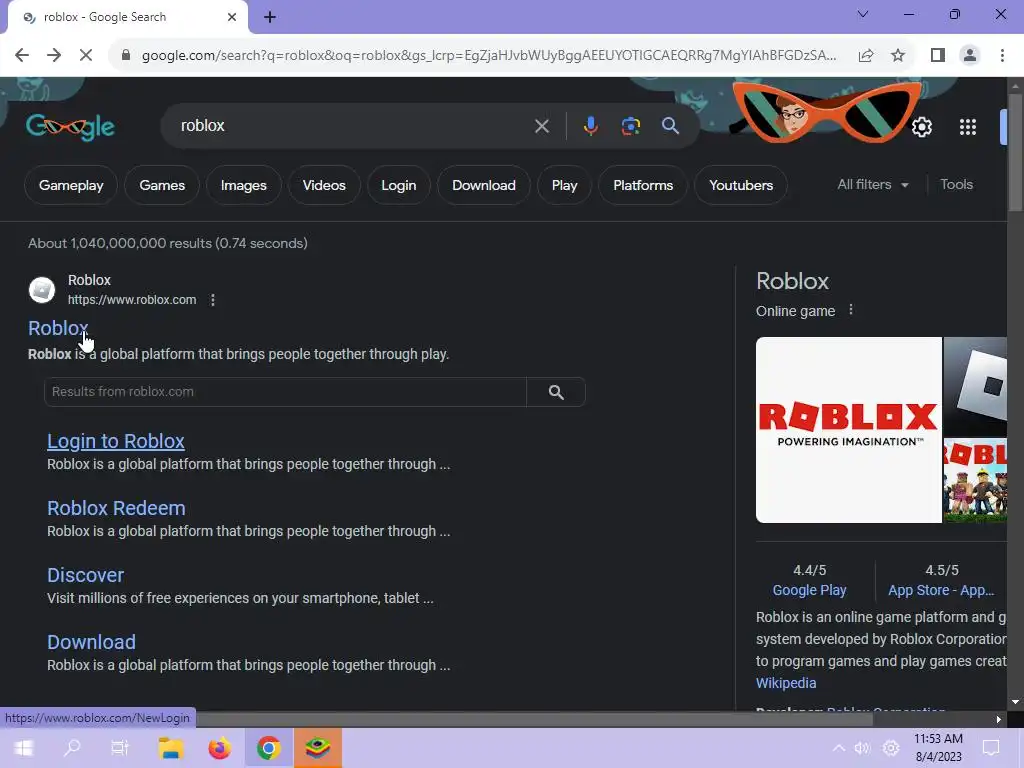Click the browser address bar URL

tap(488, 55)
